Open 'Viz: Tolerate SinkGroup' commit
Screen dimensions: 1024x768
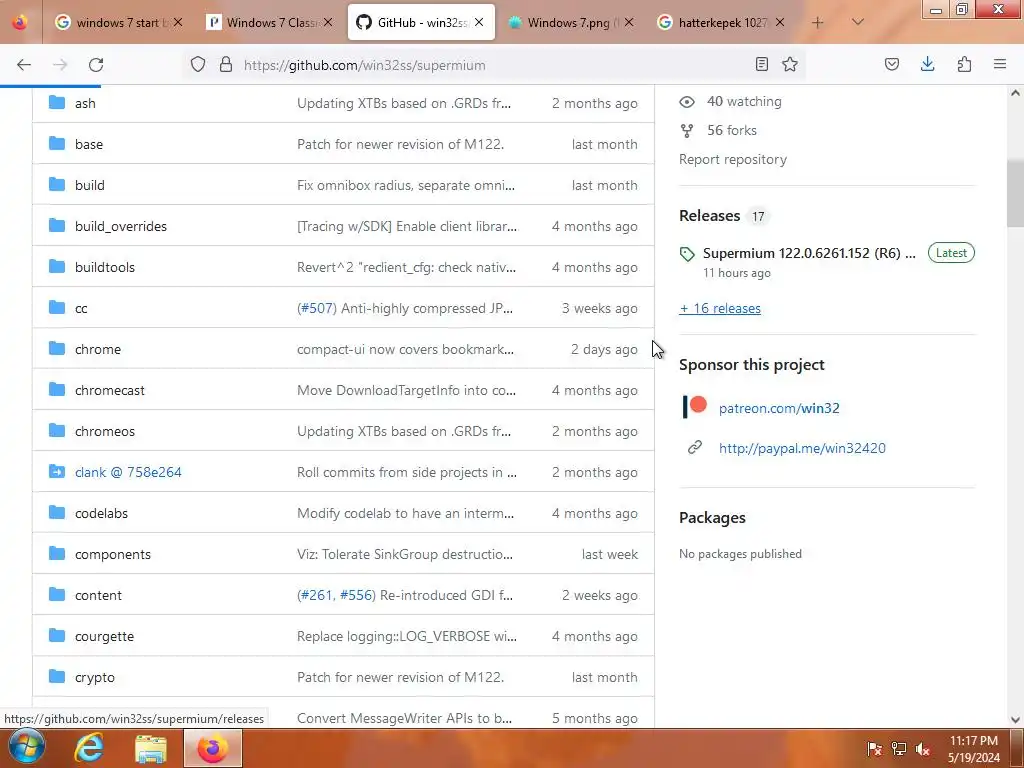click(x=405, y=554)
